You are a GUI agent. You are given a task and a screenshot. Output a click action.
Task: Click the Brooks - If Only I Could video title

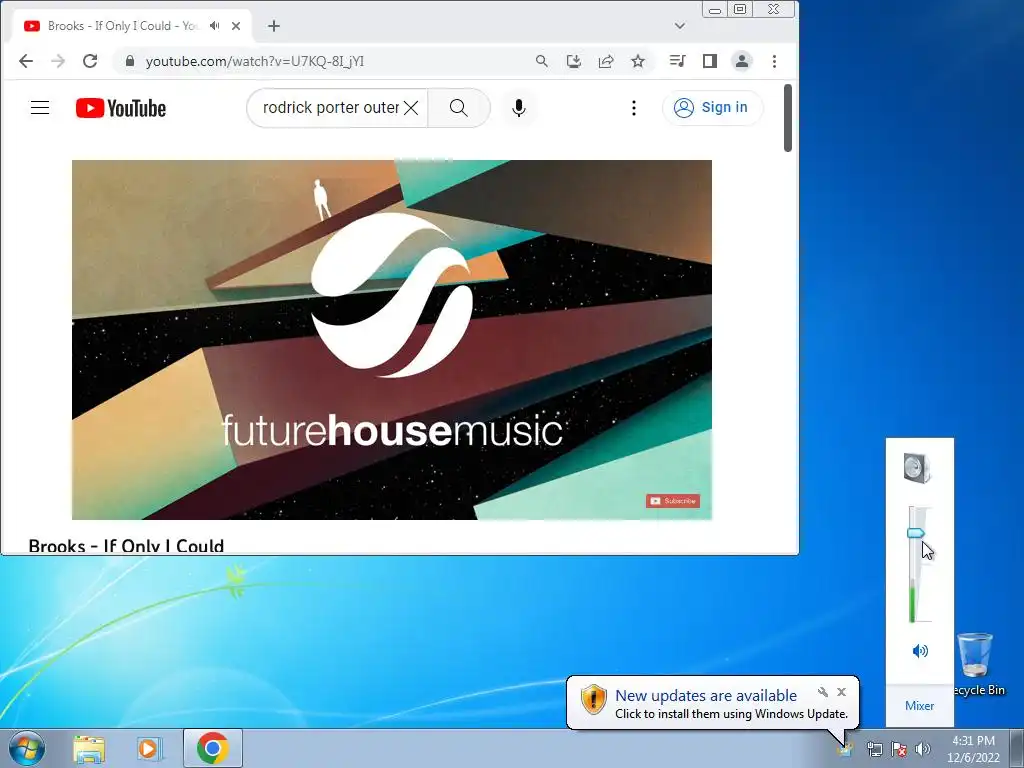click(x=126, y=546)
